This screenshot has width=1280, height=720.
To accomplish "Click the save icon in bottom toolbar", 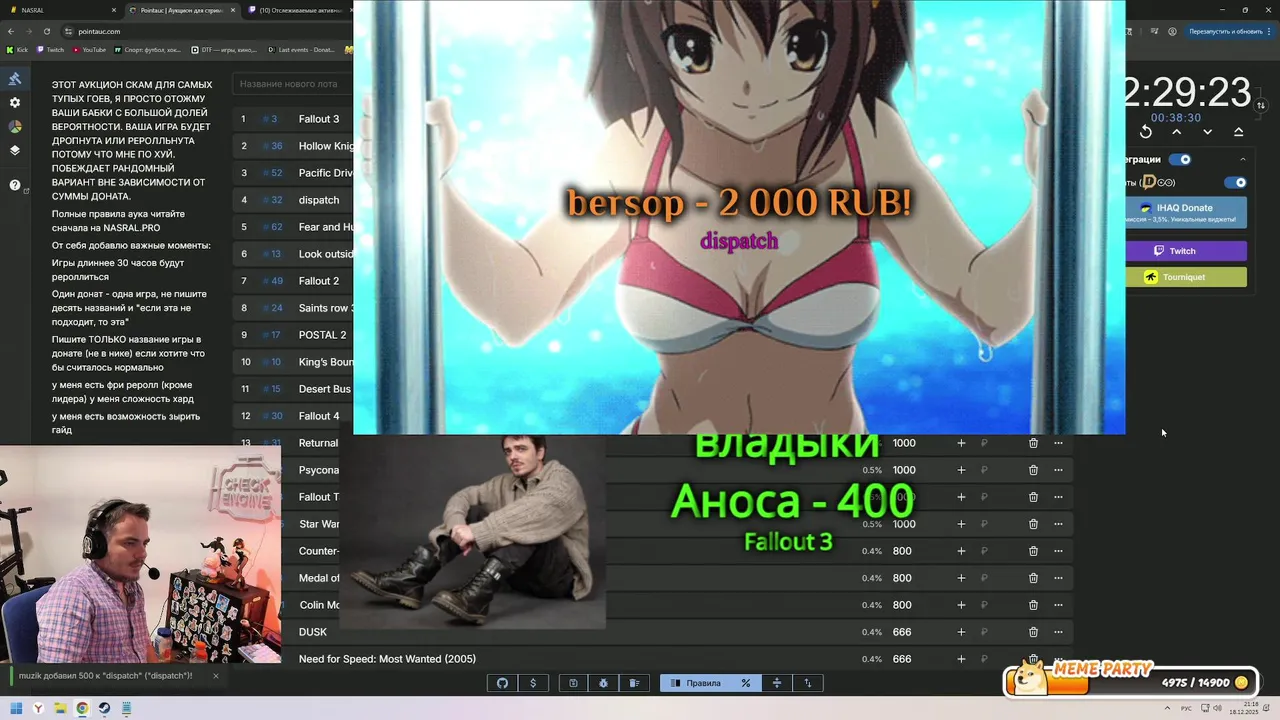I will 573,683.
